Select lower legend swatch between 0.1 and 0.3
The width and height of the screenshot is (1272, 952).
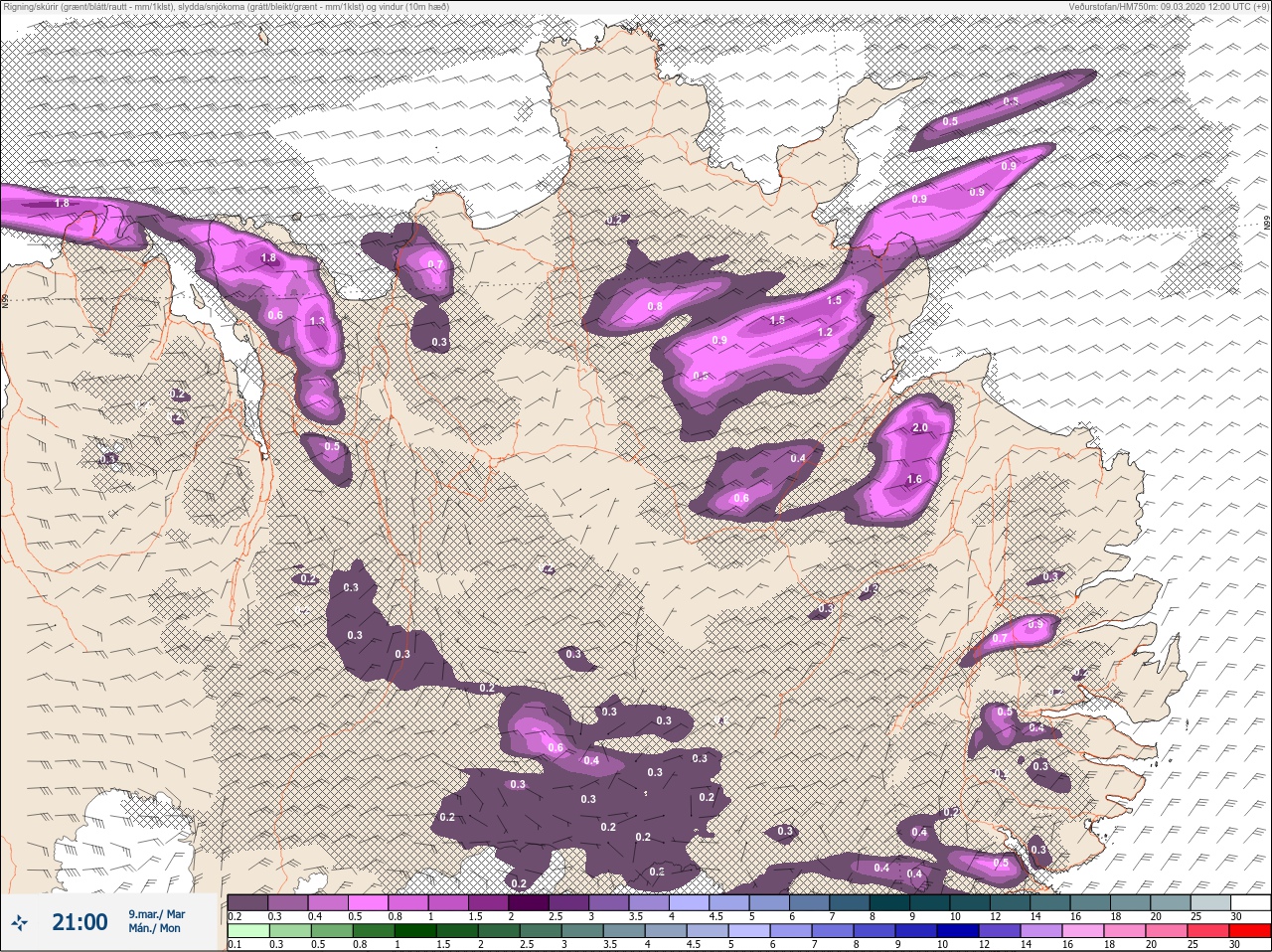pyautogui.click(x=248, y=931)
